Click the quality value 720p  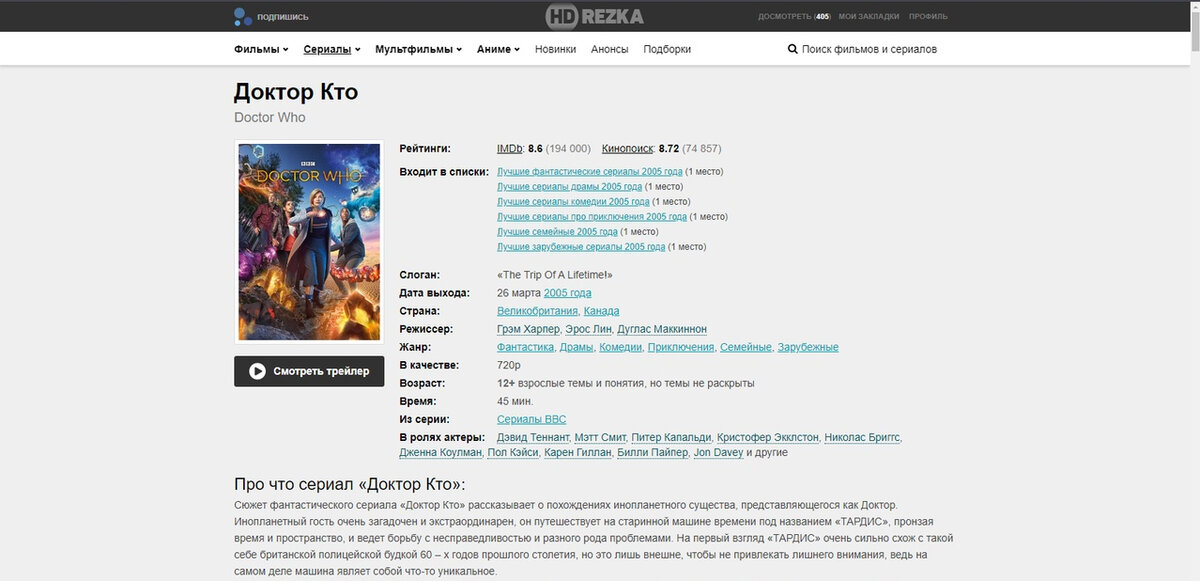509,365
